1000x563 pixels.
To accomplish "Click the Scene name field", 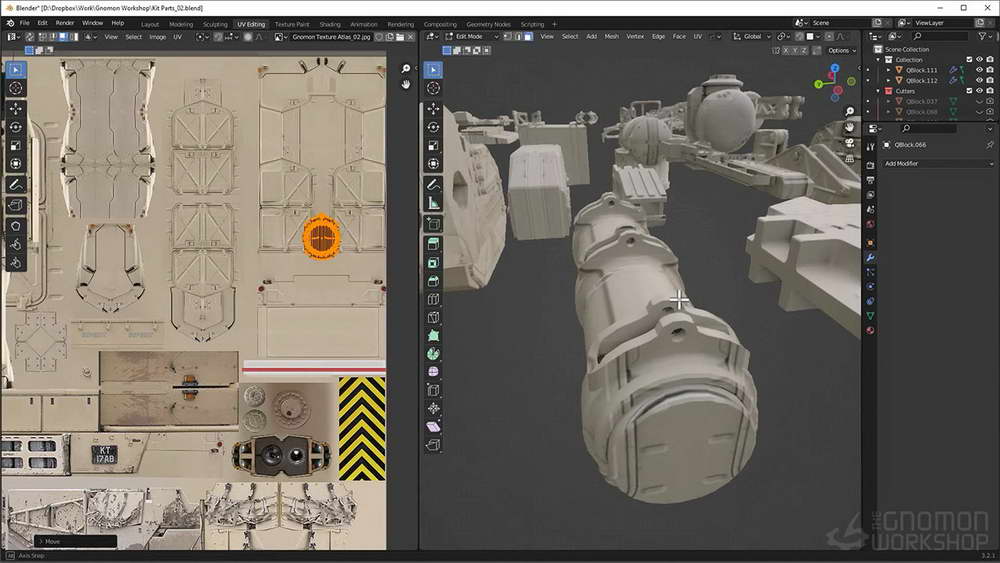I will point(839,23).
